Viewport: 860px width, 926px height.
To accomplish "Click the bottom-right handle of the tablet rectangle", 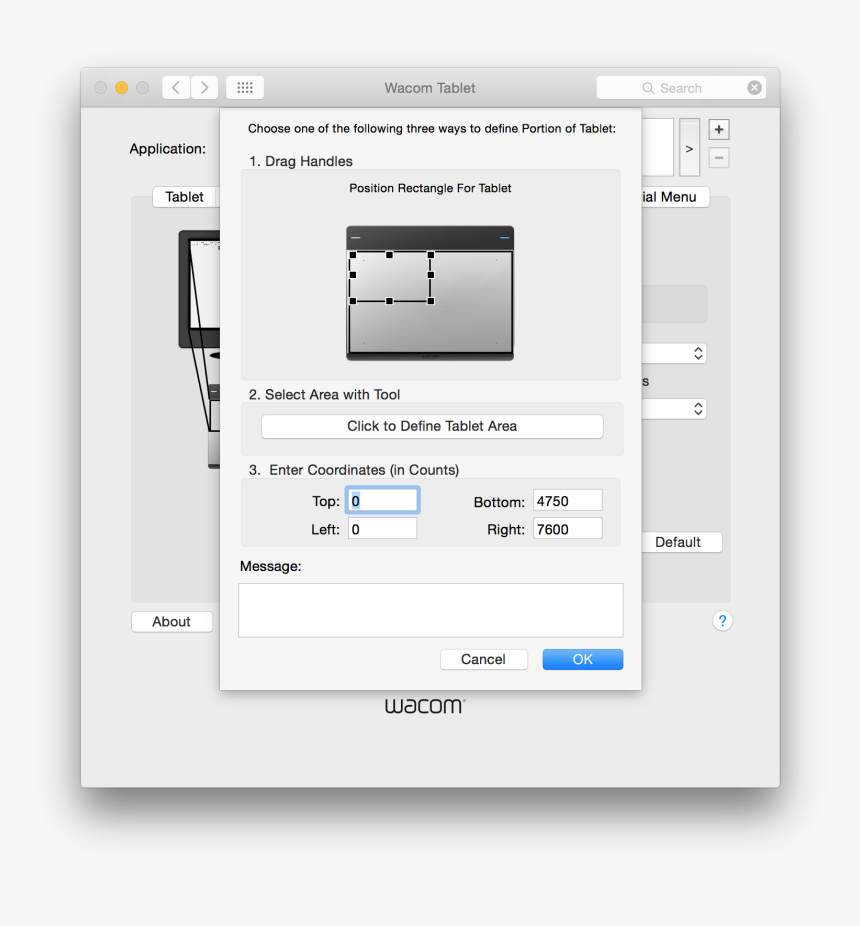I will [x=431, y=301].
